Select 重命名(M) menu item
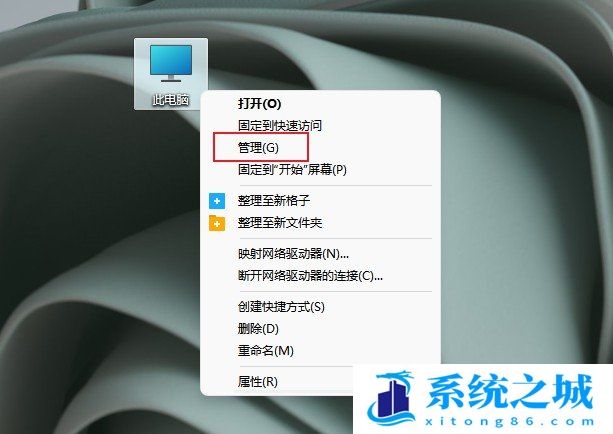Viewport: 613px width, 434px height. click(265, 350)
